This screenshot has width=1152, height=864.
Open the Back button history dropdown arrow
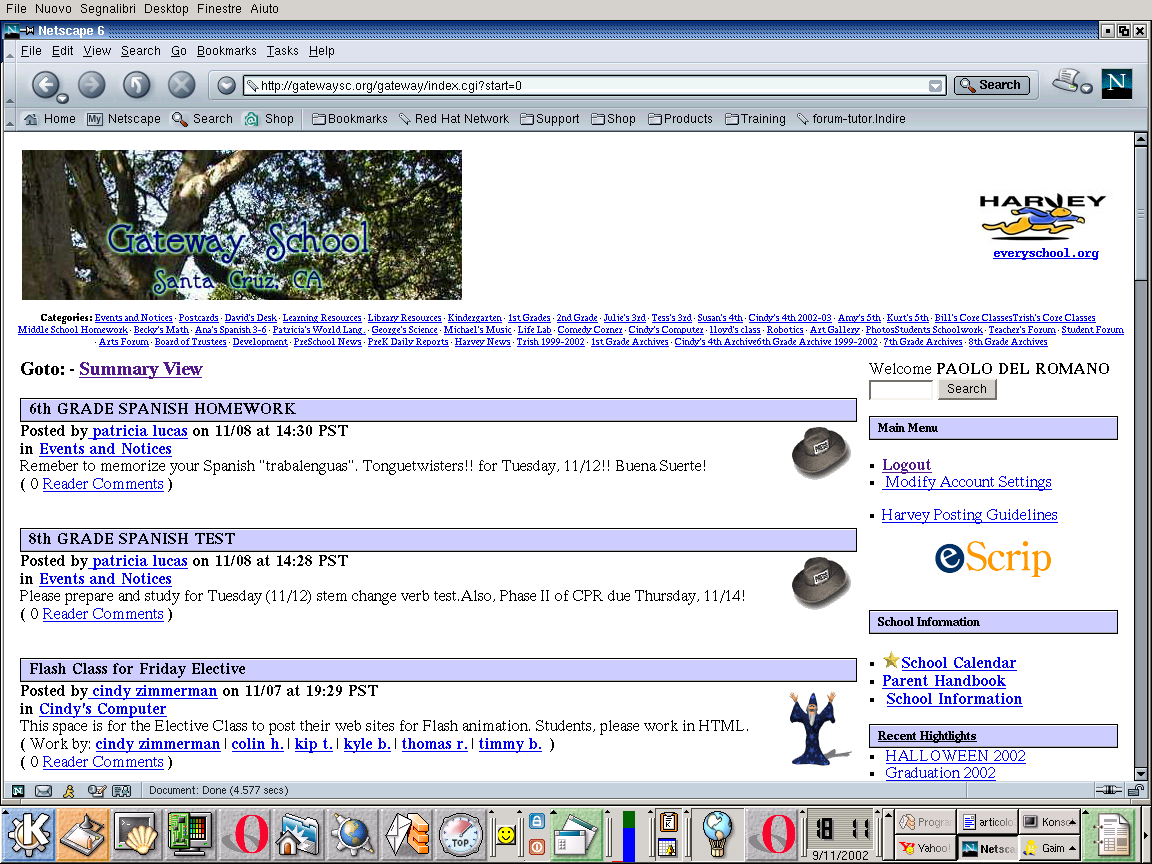click(x=62, y=98)
